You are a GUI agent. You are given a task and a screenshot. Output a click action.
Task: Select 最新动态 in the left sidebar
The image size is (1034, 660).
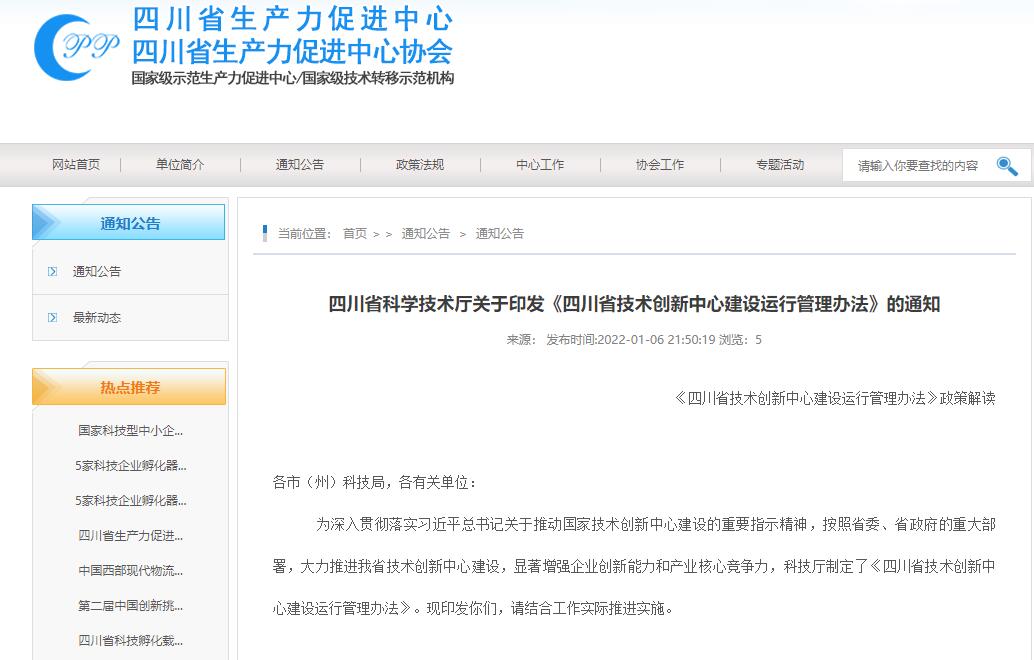pos(97,318)
